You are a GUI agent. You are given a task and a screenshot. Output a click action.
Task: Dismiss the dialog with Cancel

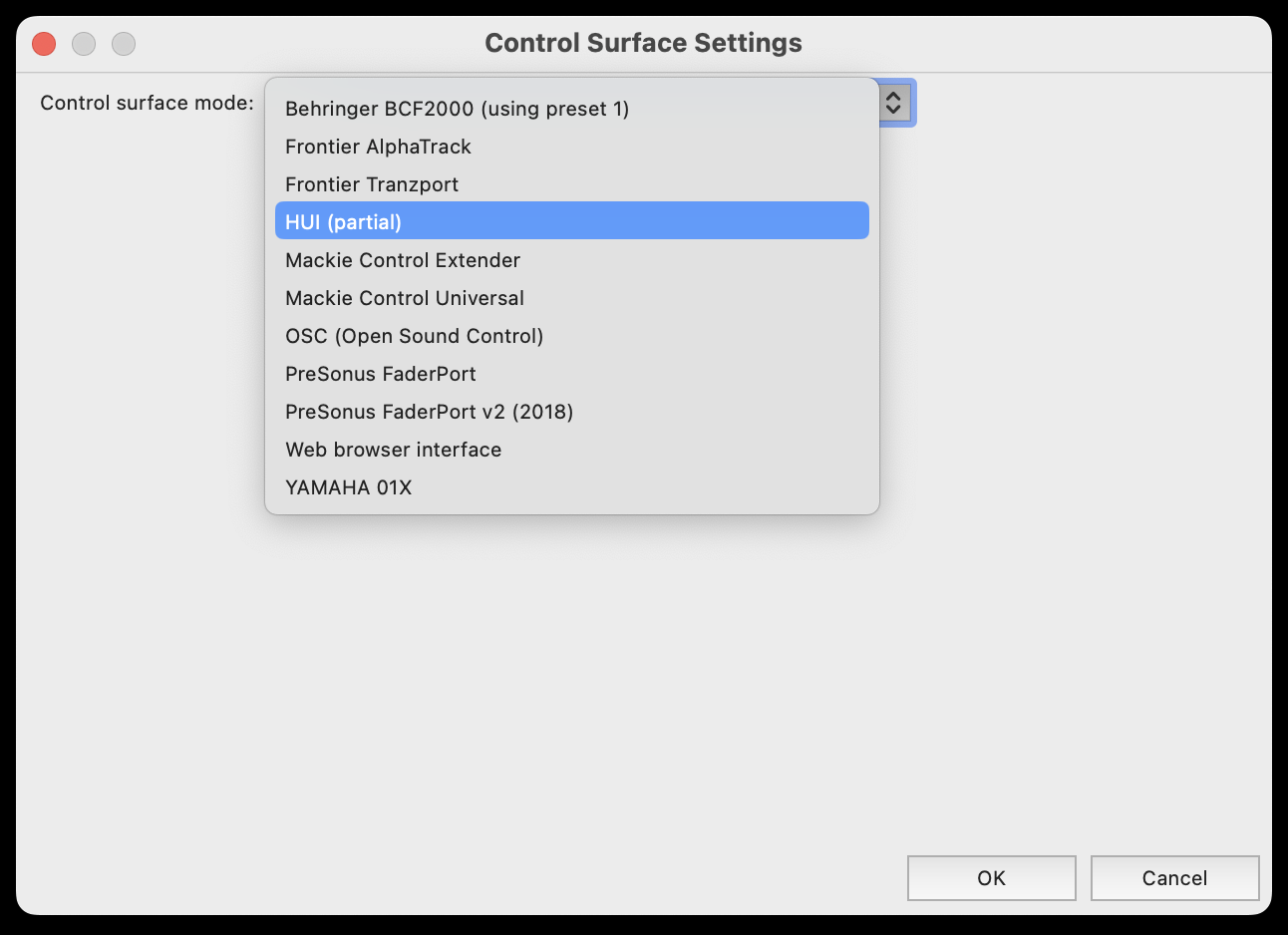(x=1174, y=878)
